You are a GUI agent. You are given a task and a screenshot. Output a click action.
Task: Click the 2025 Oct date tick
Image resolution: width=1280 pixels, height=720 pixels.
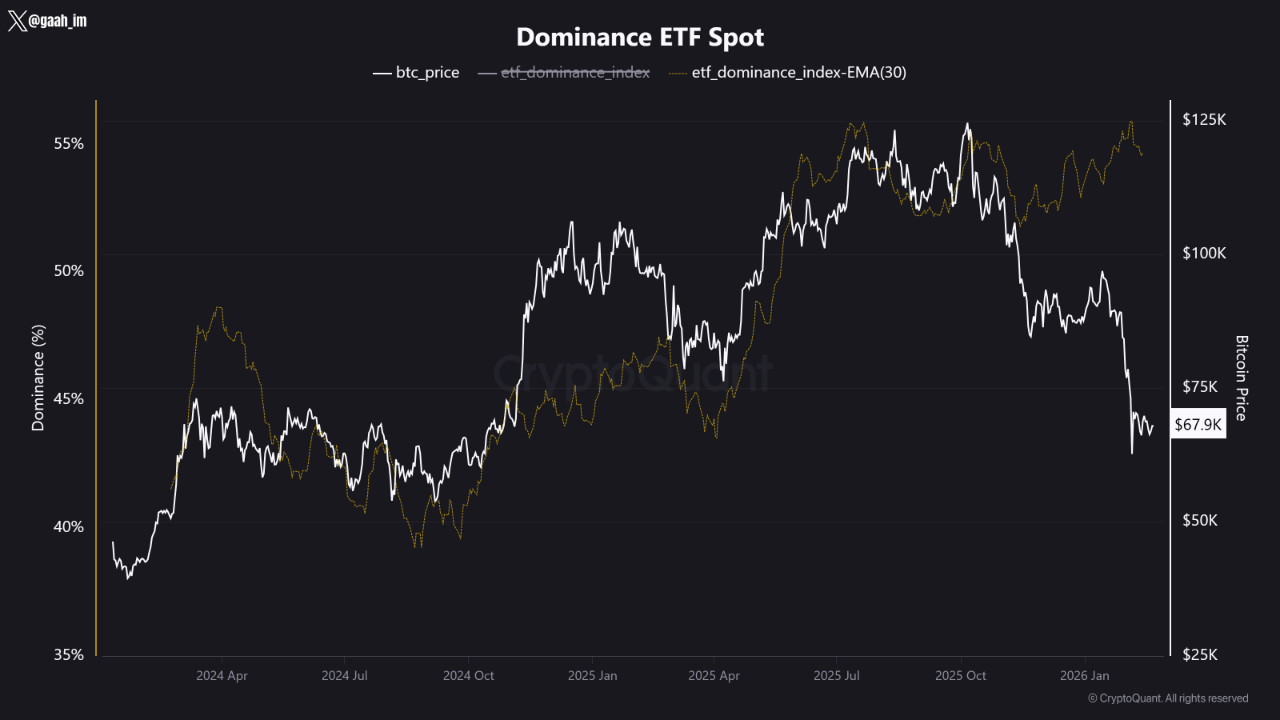[x=961, y=676]
